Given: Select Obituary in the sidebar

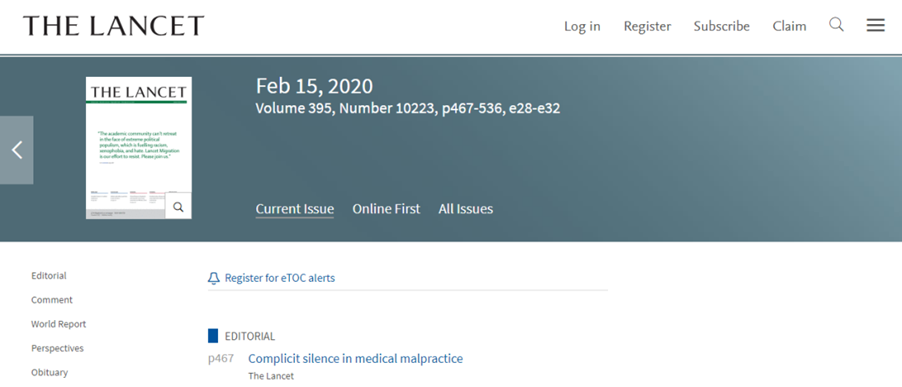Looking at the screenshot, I should click(49, 372).
